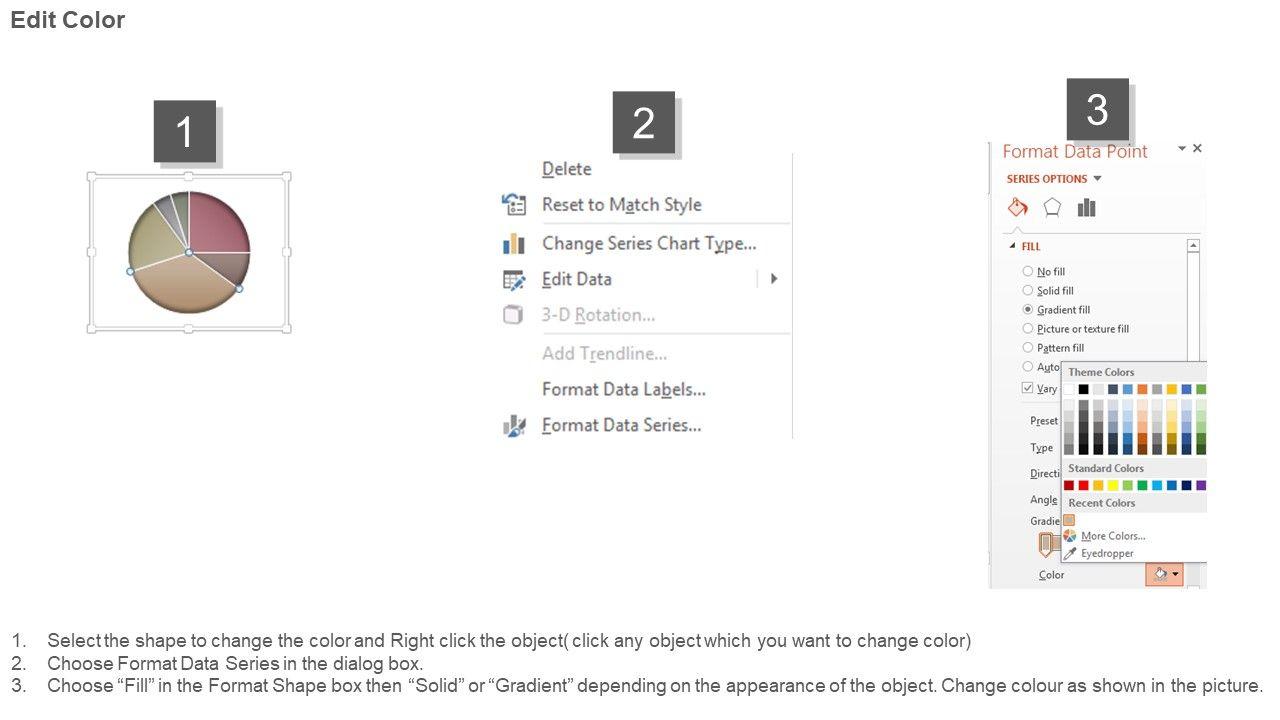
Task: Click the Reset to Match Style icon
Action: point(514,205)
